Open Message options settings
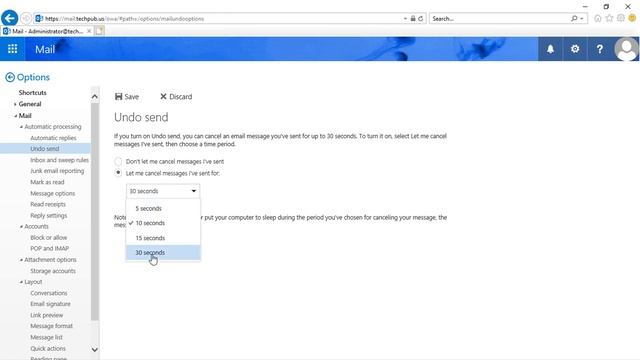This screenshot has width=640, height=360. (x=53, y=193)
